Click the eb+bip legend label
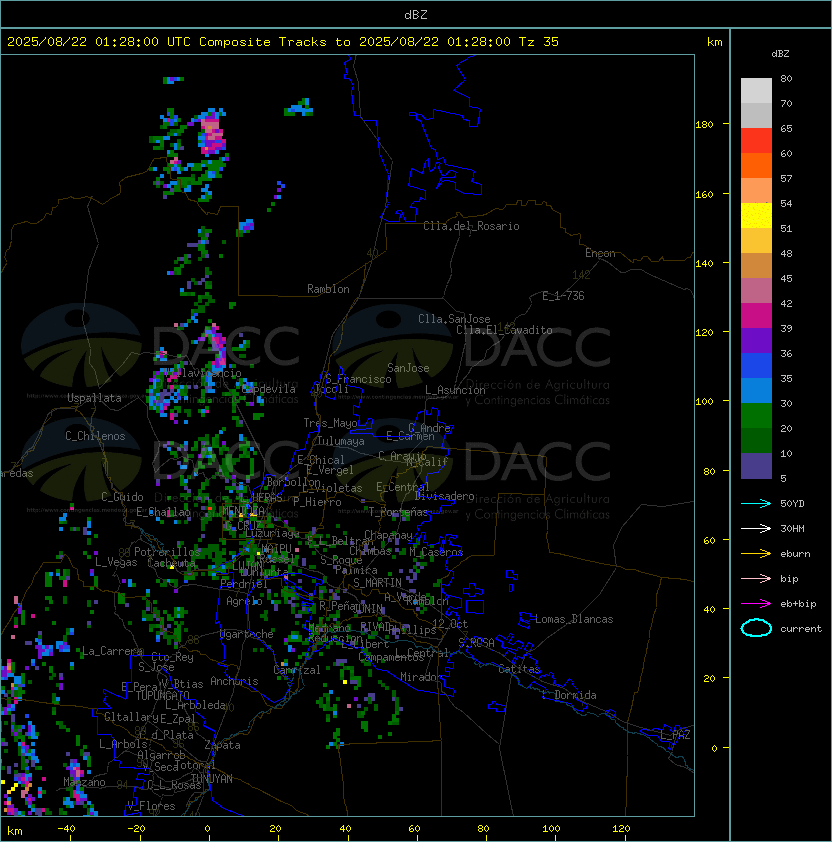 click(x=798, y=604)
